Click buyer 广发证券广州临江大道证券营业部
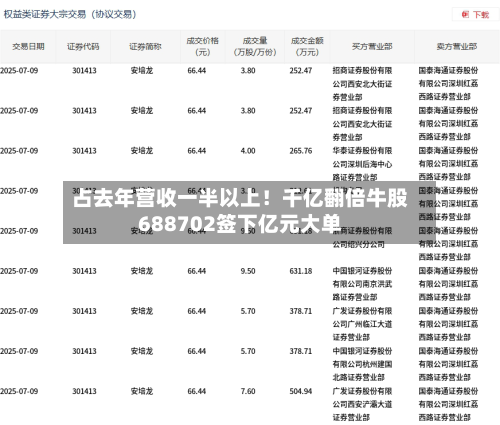Image resolution: width=500 pixels, height=425 pixels. (362, 324)
